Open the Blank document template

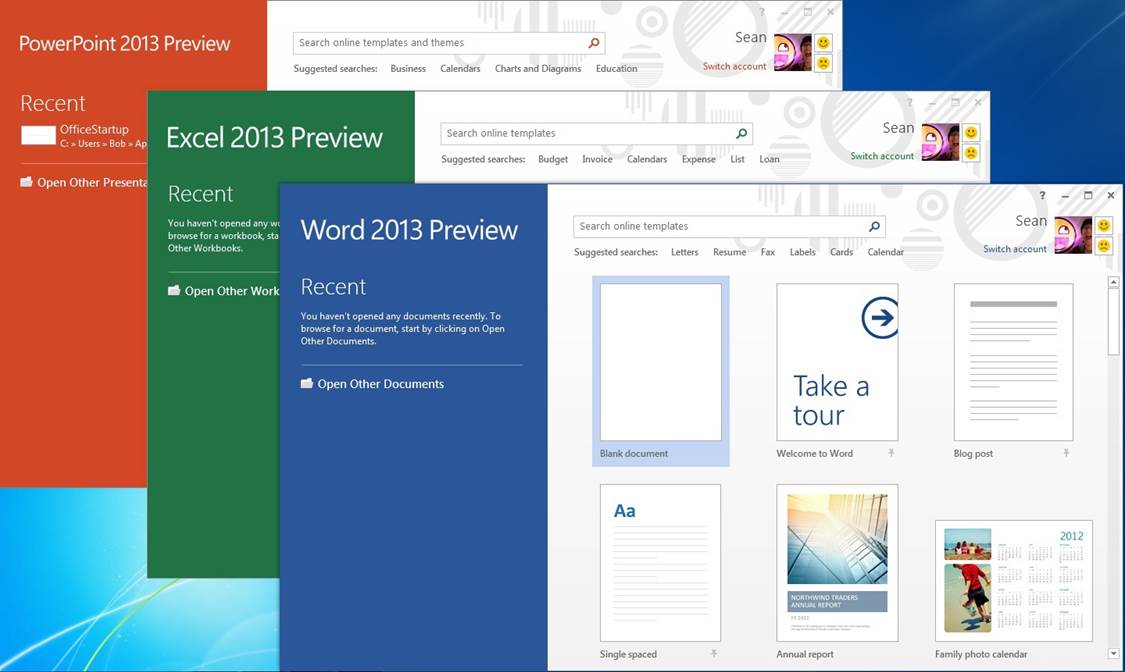point(660,363)
